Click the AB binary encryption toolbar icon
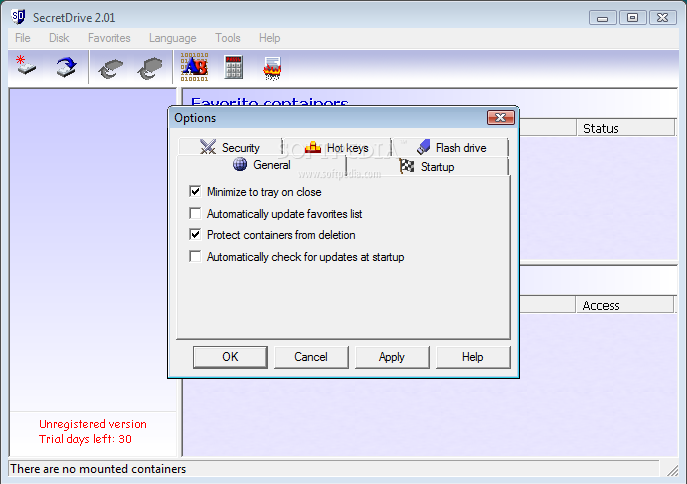Image resolution: width=687 pixels, height=484 pixels. click(195, 67)
